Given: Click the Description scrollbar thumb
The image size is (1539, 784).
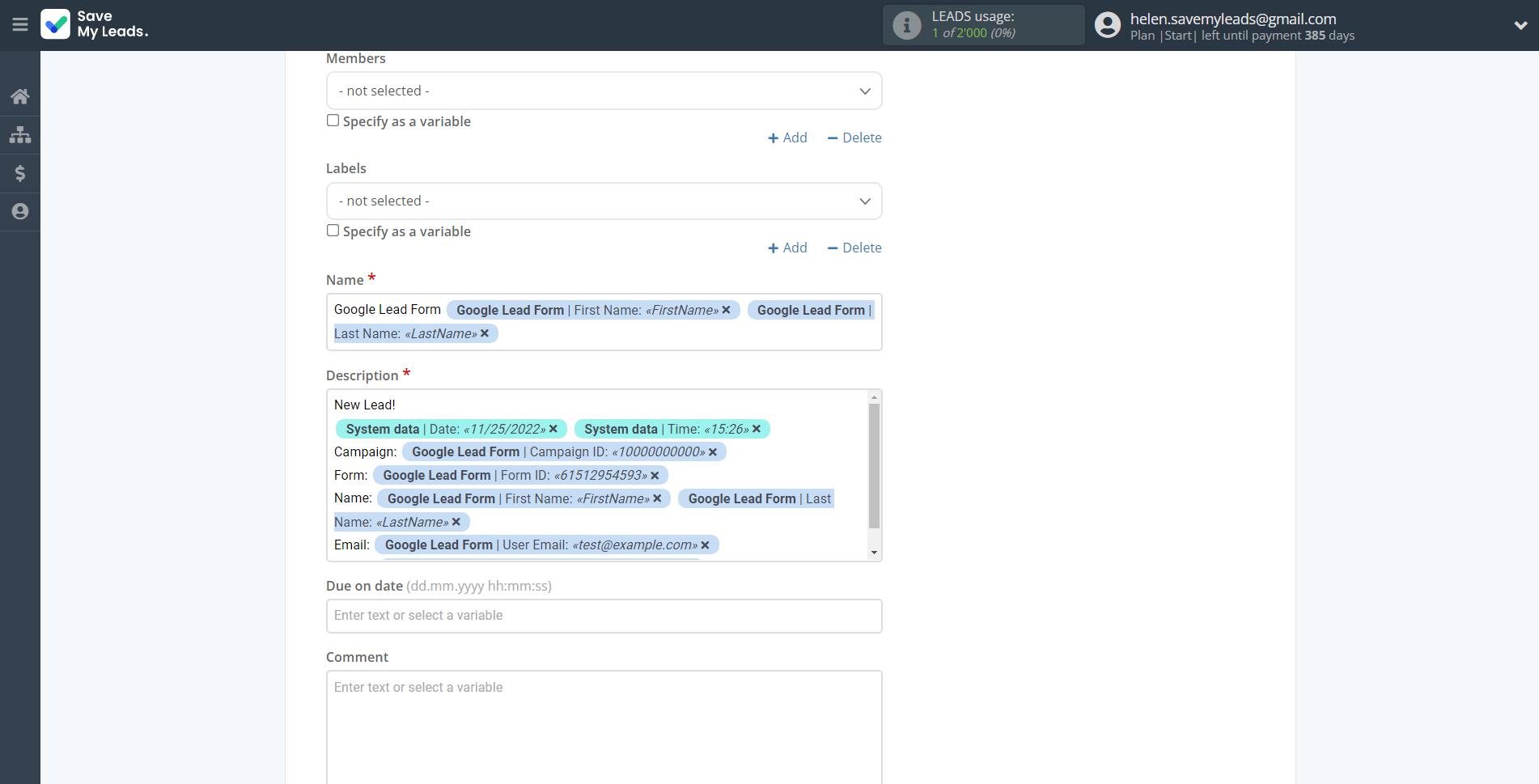Looking at the screenshot, I should tap(874, 466).
